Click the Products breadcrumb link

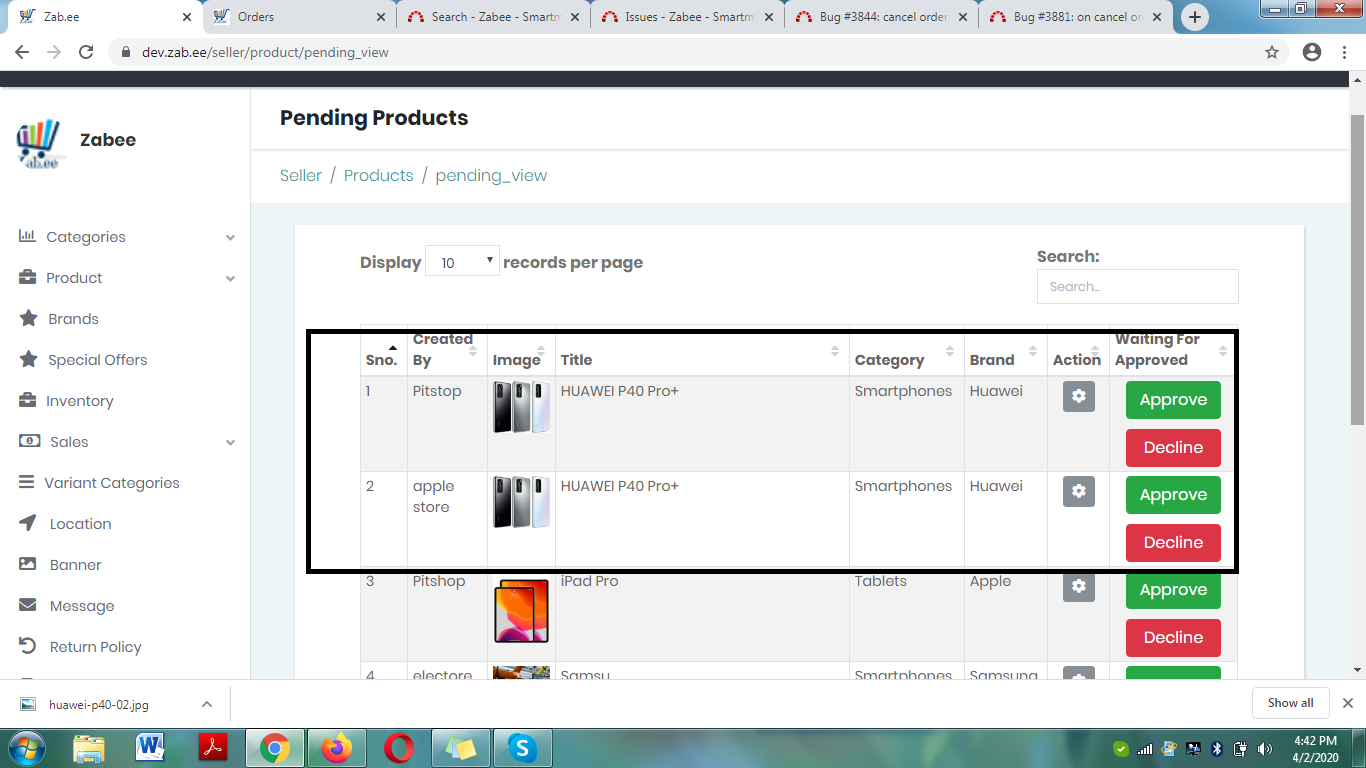tap(378, 175)
